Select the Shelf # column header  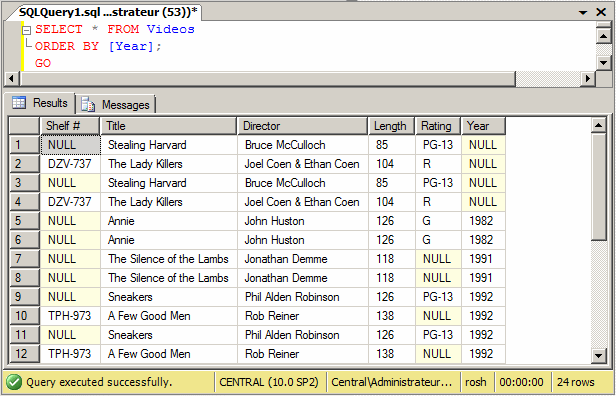[70, 126]
